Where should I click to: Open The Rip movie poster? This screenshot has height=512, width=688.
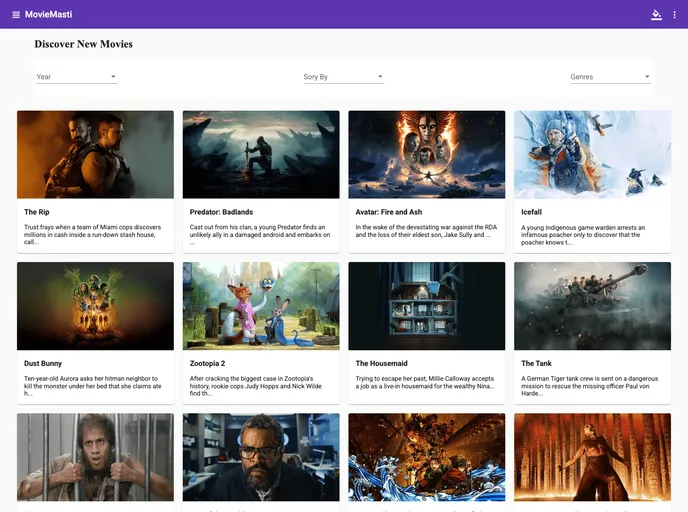[x=95, y=154]
